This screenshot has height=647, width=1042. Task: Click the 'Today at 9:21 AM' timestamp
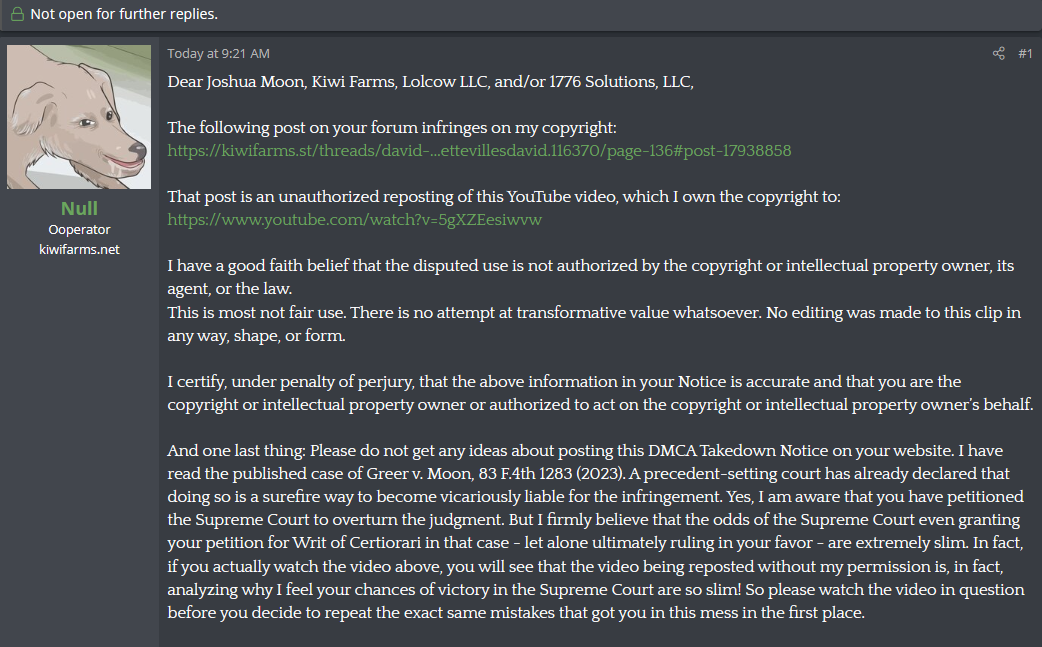pyautogui.click(x=218, y=54)
